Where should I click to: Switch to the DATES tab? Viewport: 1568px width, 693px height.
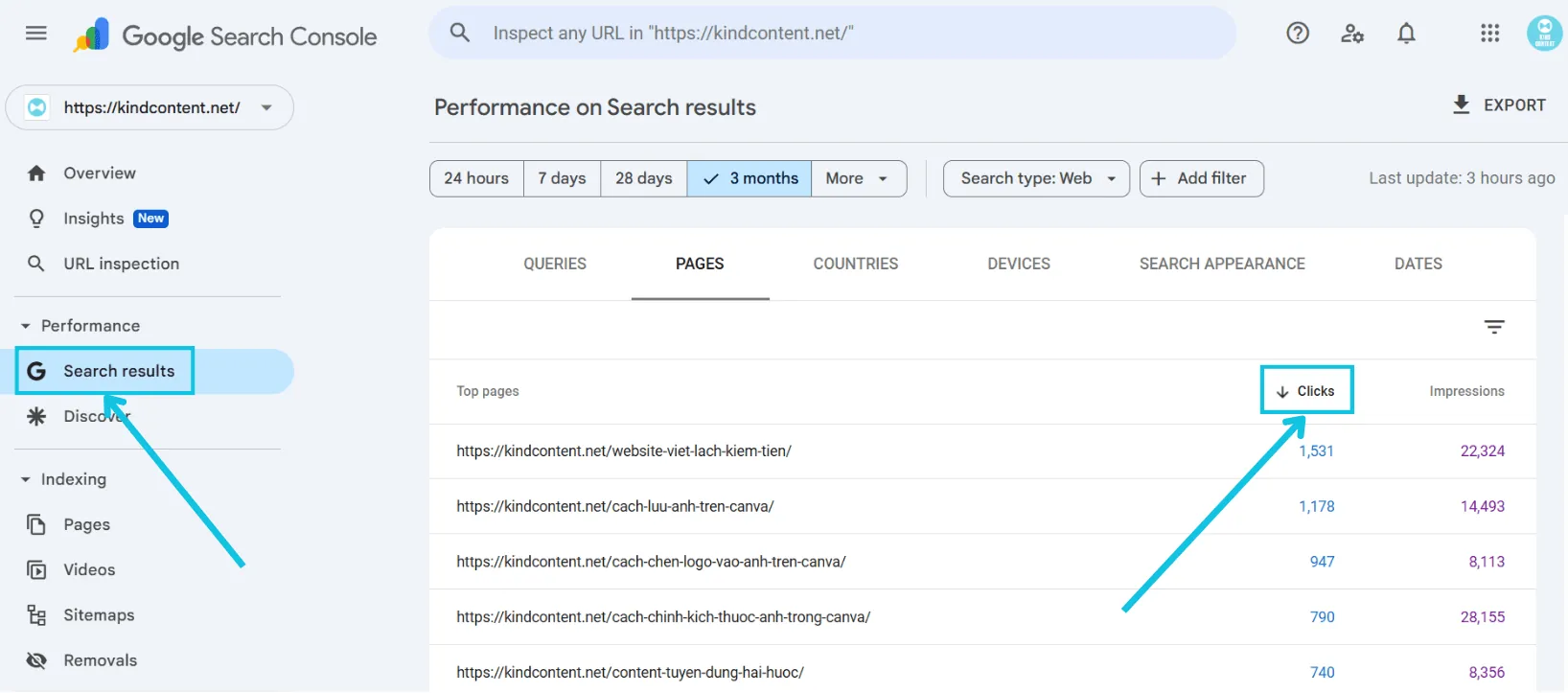(x=1418, y=264)
